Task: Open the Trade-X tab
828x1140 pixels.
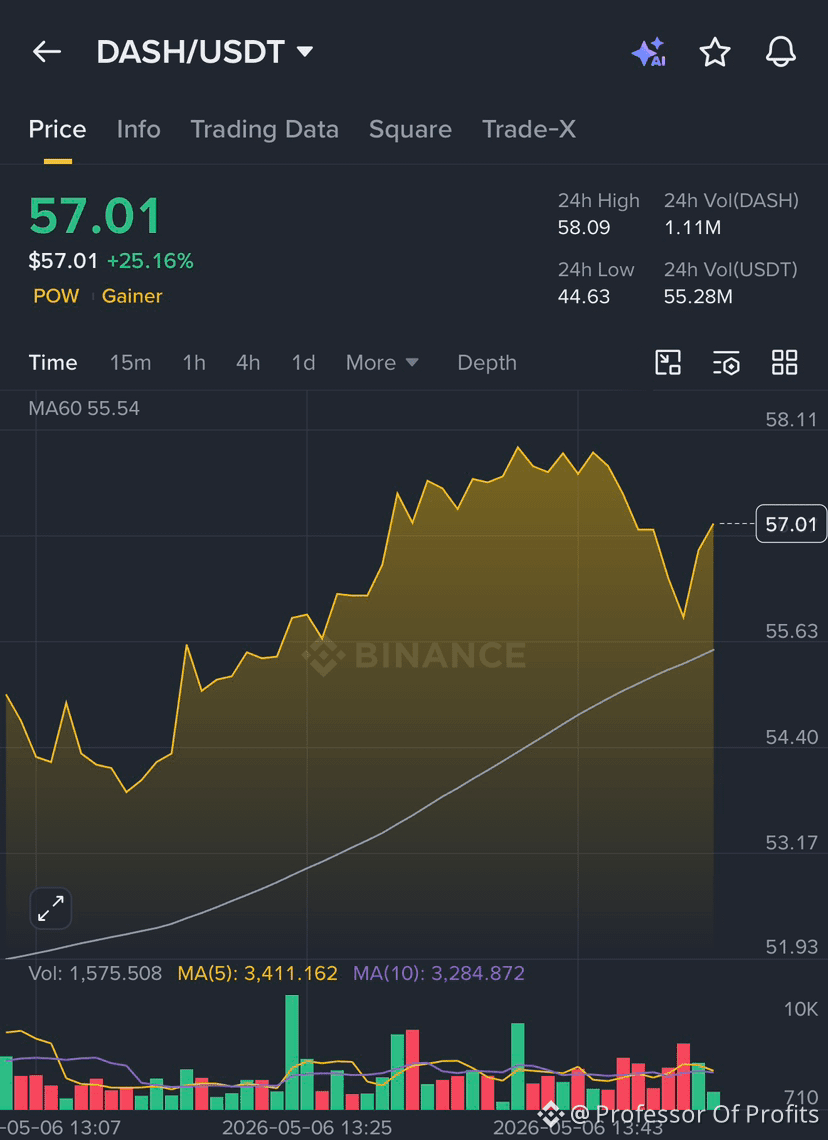Action: point(528,129)
